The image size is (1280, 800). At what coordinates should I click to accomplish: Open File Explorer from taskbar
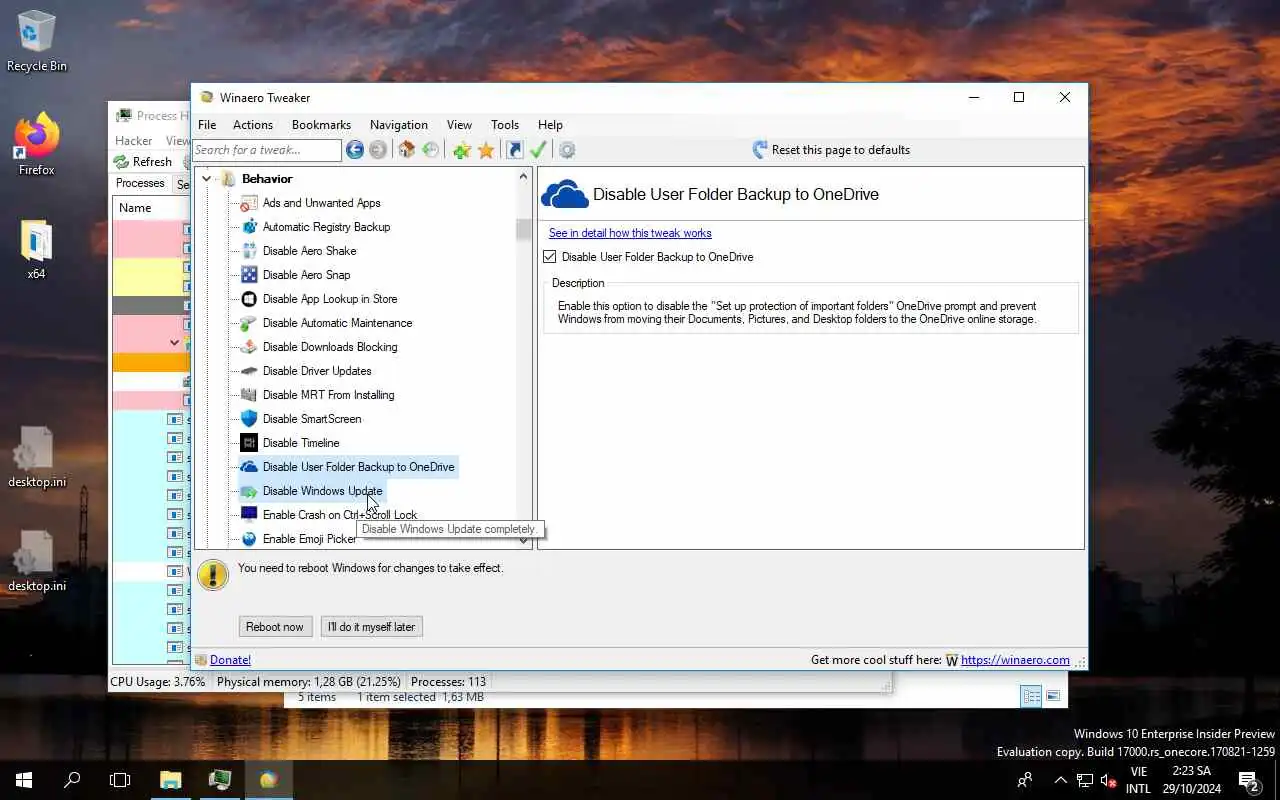[171, 780]
